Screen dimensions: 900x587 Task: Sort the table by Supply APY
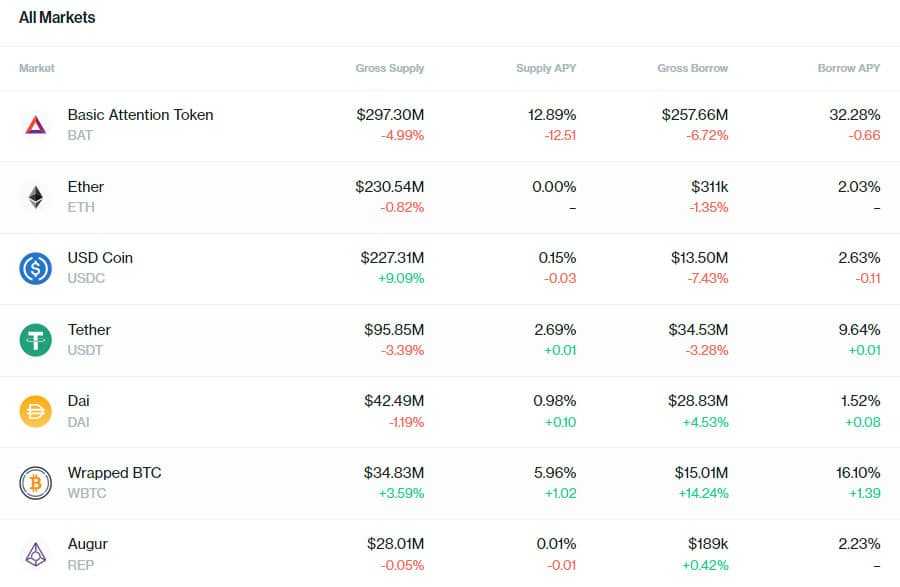546,68
